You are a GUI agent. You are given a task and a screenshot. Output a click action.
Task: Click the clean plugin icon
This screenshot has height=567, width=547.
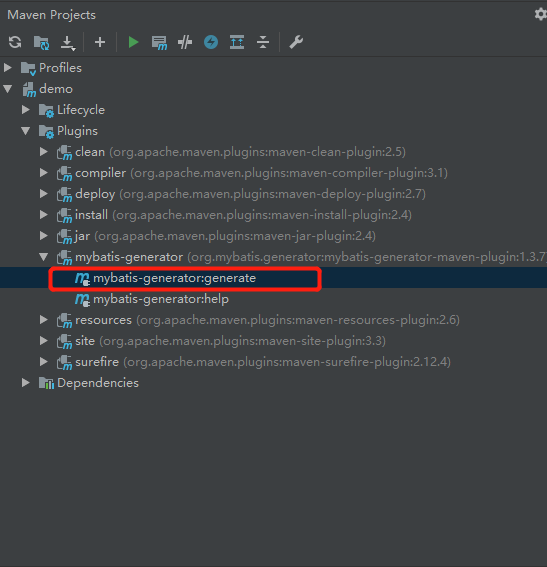pyautogui.click(x=64, y=153)
